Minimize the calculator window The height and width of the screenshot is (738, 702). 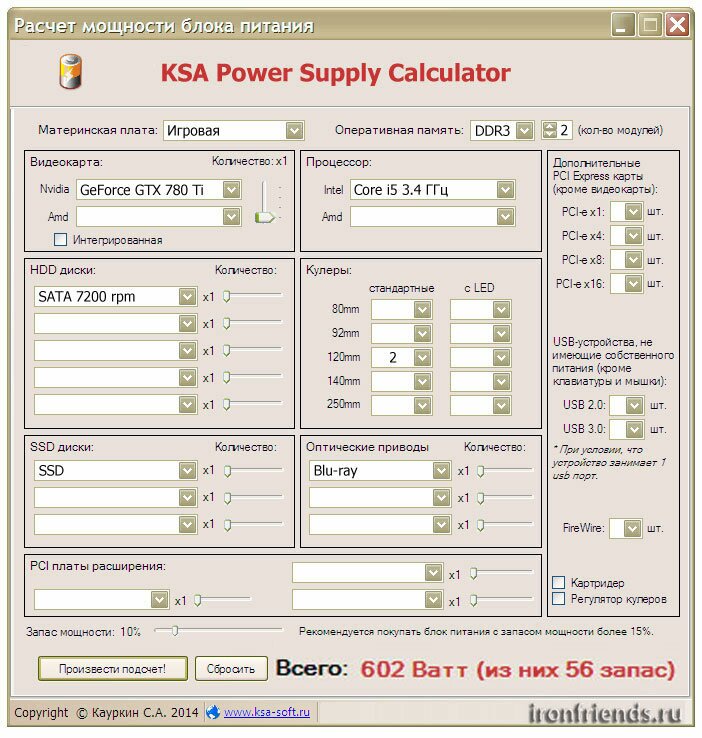tap(622, 24)
